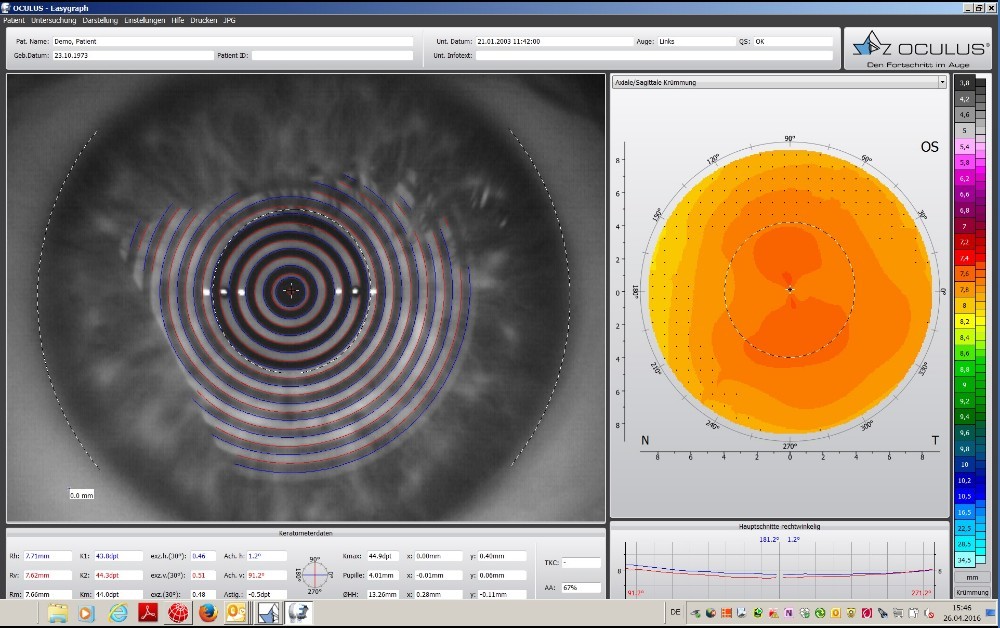
Task: Switch to the active OCULUS taskbar icon
Action: pyautogui.click(x=268, y=612)
